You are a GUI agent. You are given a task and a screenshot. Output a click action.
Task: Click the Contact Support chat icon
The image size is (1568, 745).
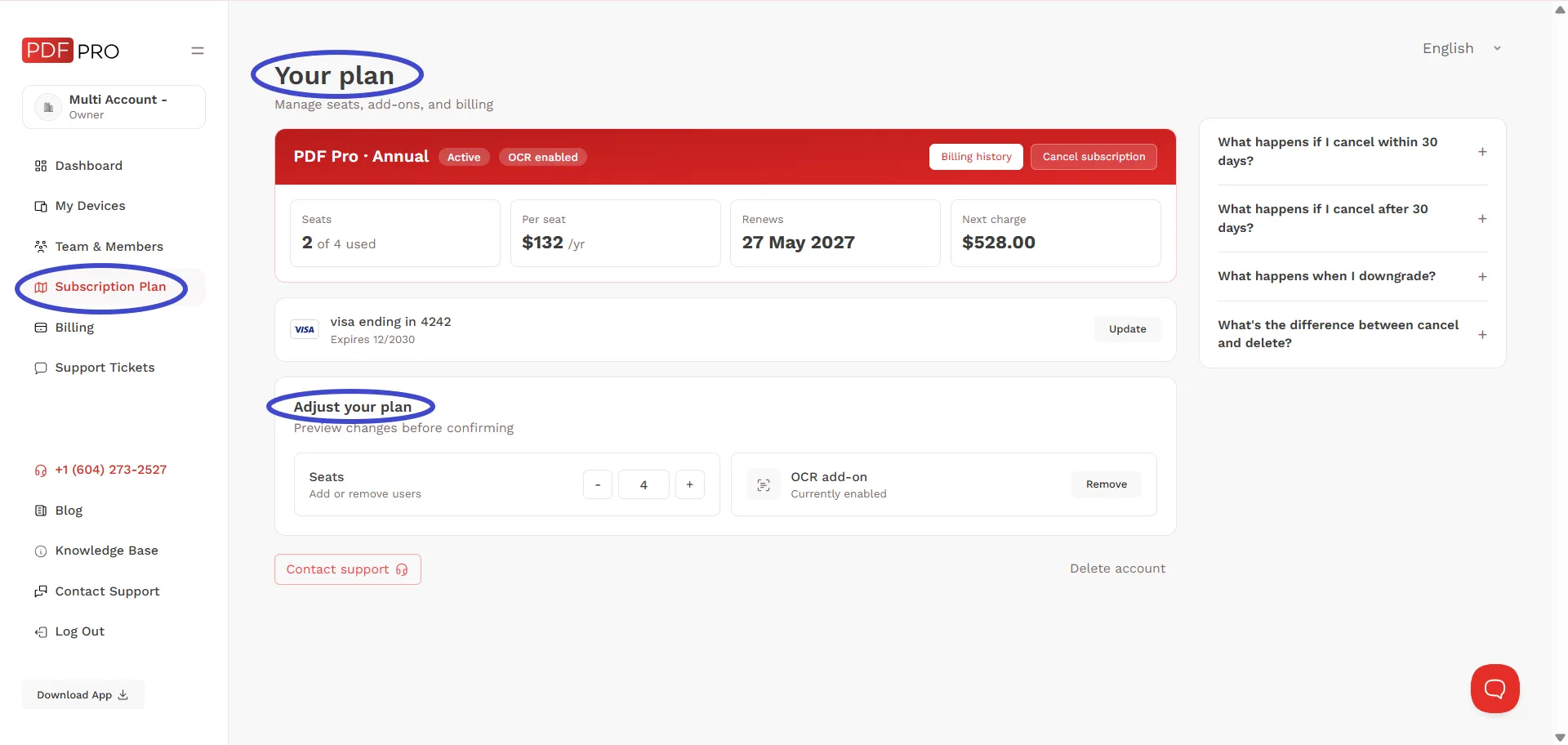[x=41, y=591]
